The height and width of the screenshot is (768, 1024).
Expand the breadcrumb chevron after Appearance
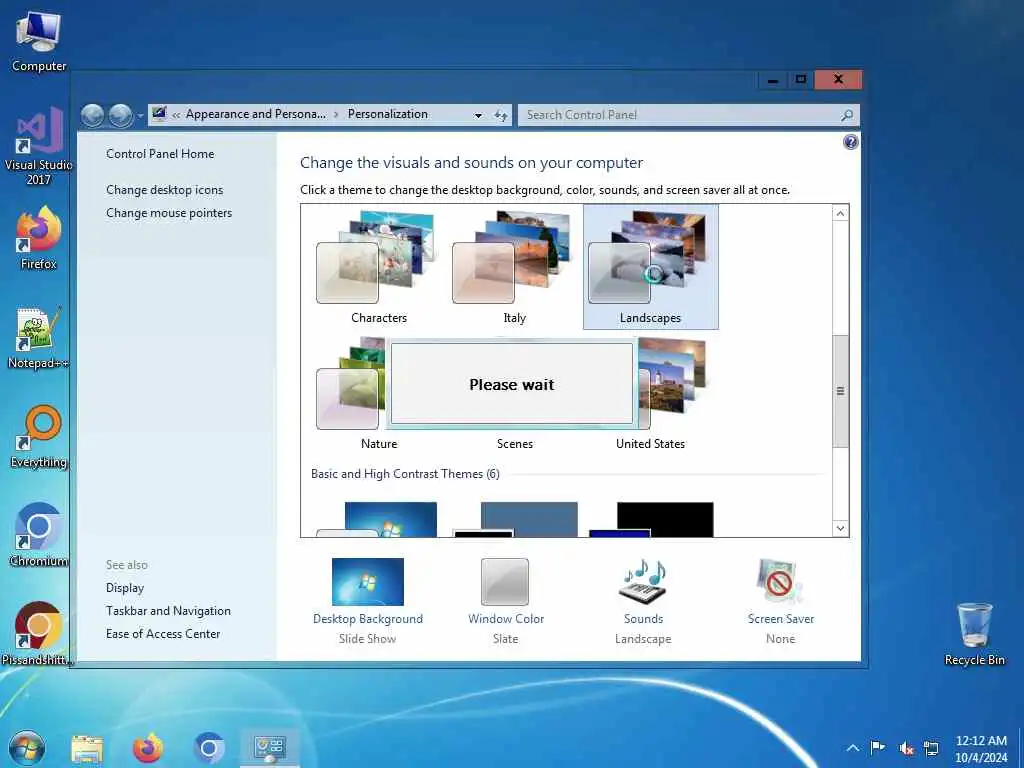coord(336,115)
